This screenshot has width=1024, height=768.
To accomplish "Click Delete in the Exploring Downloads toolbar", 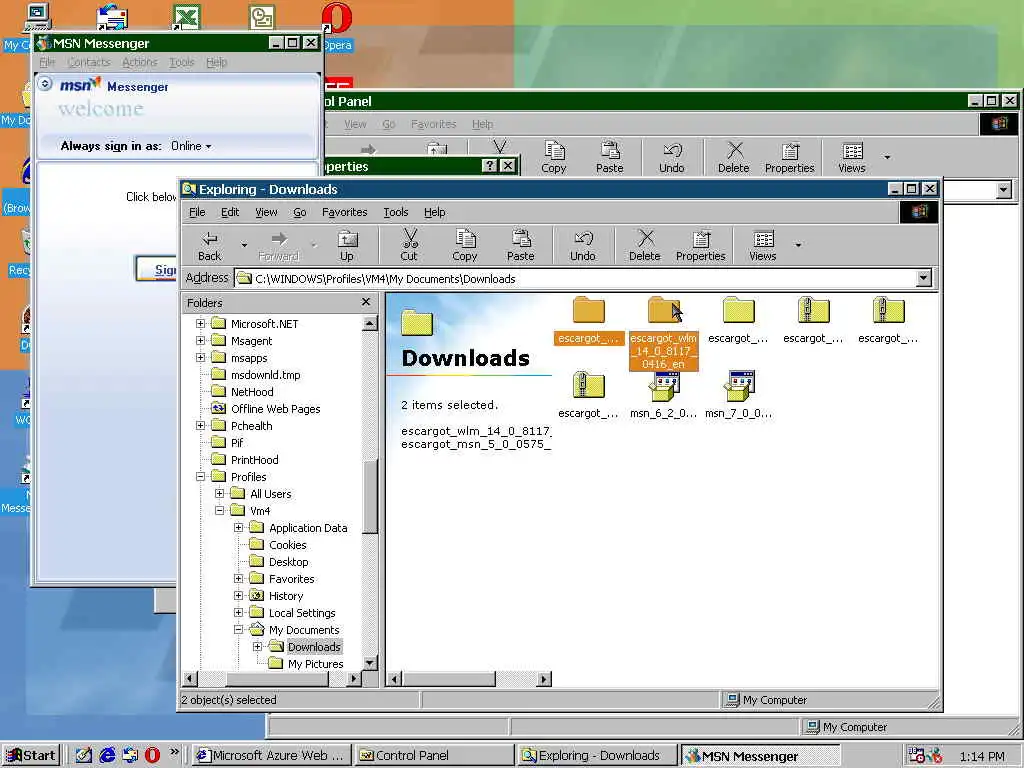I will click(645, 246).
